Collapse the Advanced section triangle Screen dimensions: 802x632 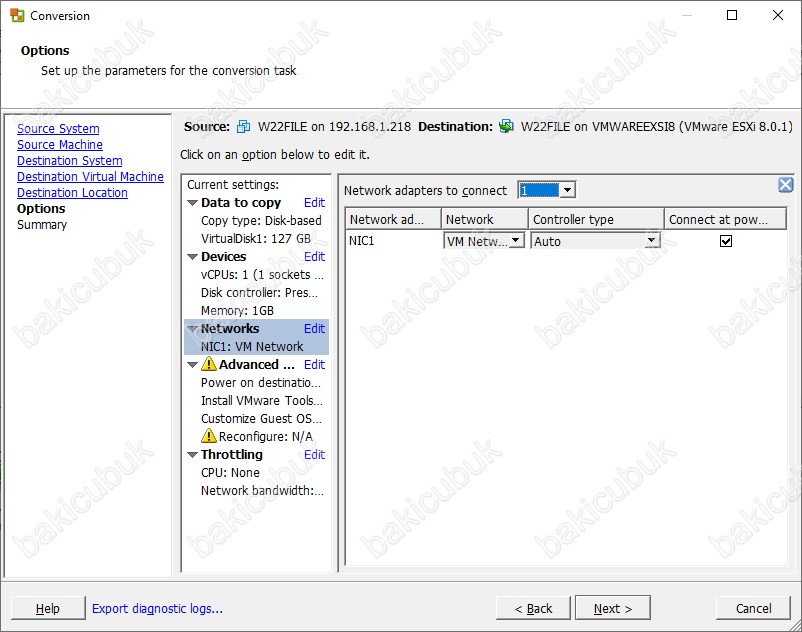(192, 365)
